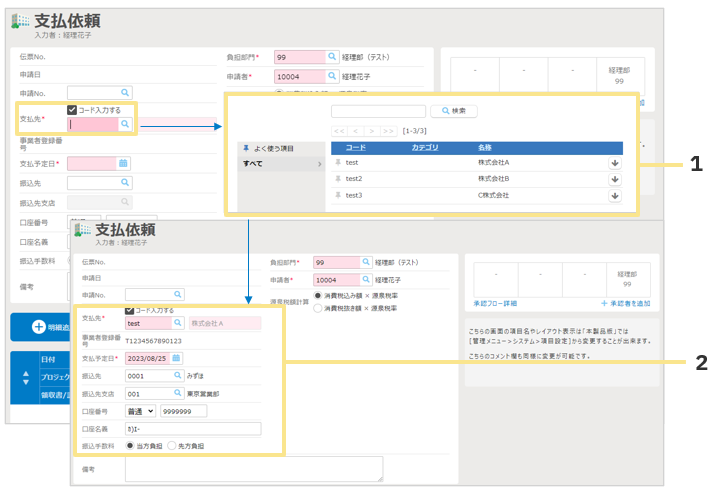Image resolution: width=720 pixels, height=492 pixels.
Task: Select 先方負担 radio for 振込手数料
Action: (172, 445)
